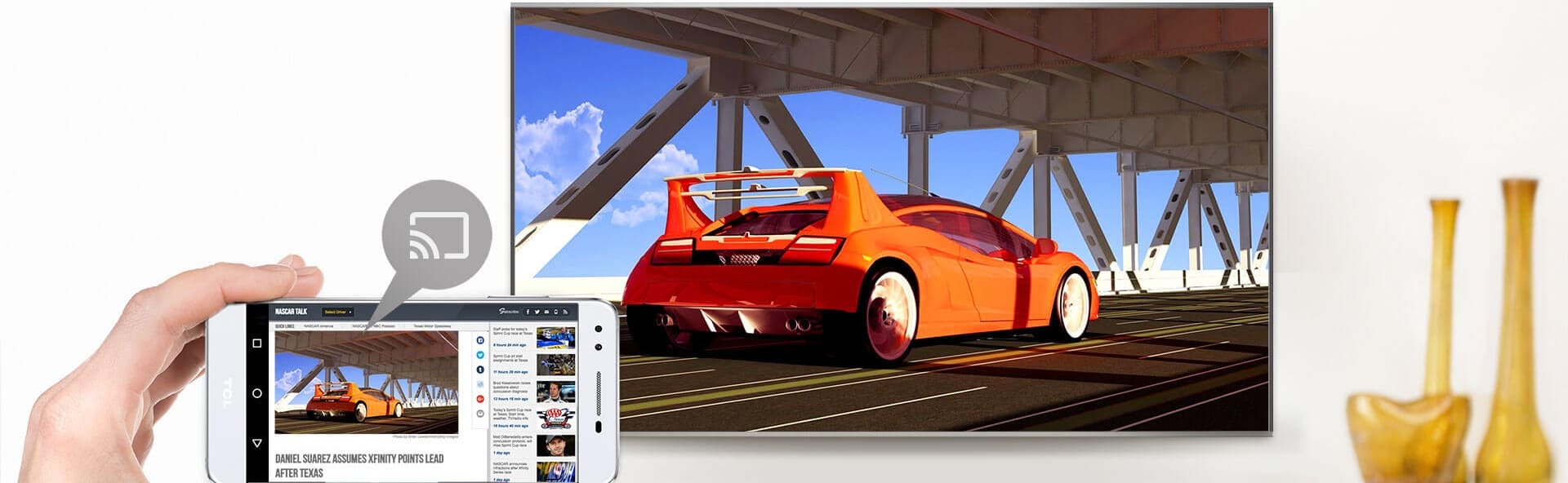This screenshot has height=483, width=1568.
Task: Click the NASCAR Talk logo
Action: pyautogui.click(x=291, y=312)
